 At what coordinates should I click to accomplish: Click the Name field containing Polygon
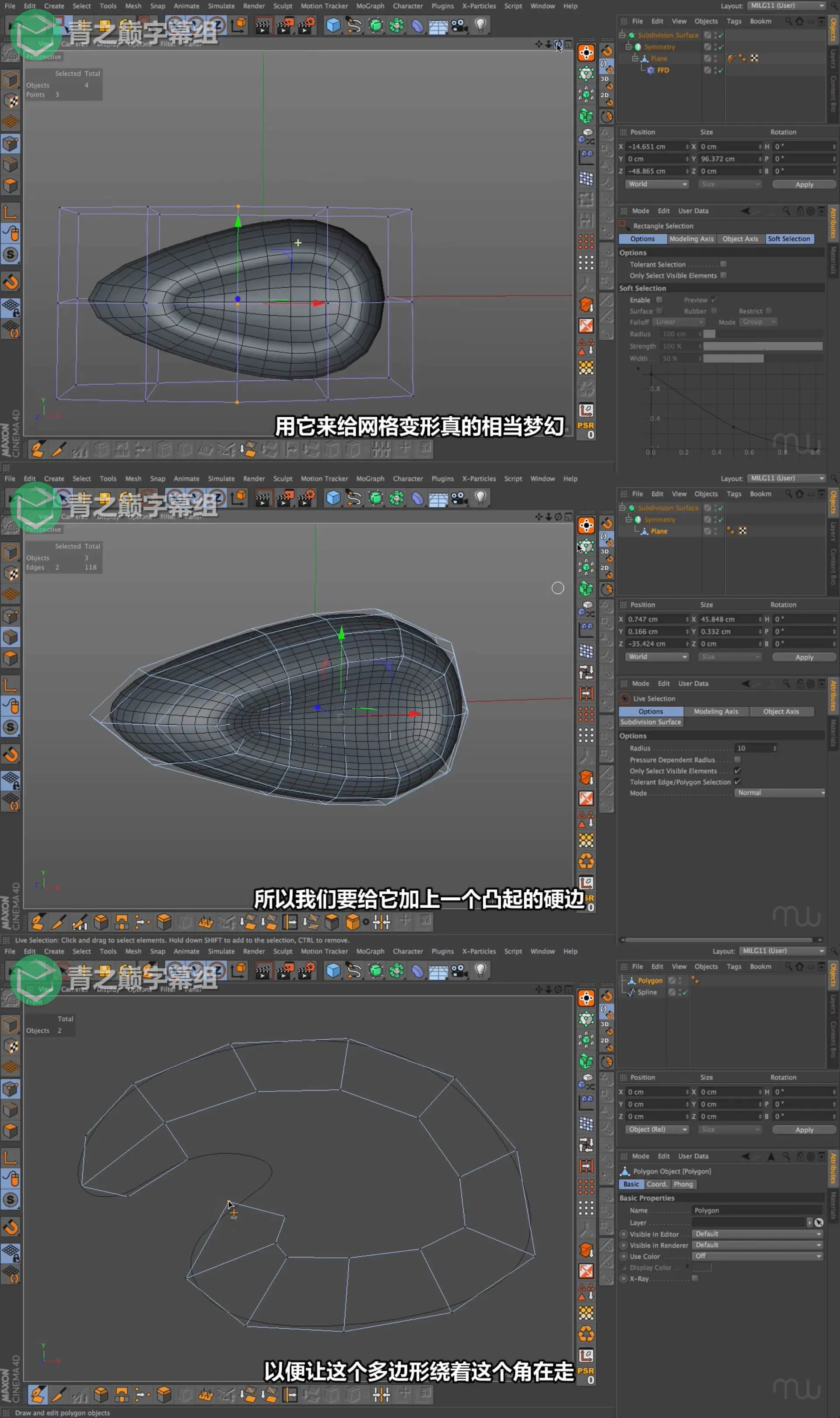pos(757,1210)
